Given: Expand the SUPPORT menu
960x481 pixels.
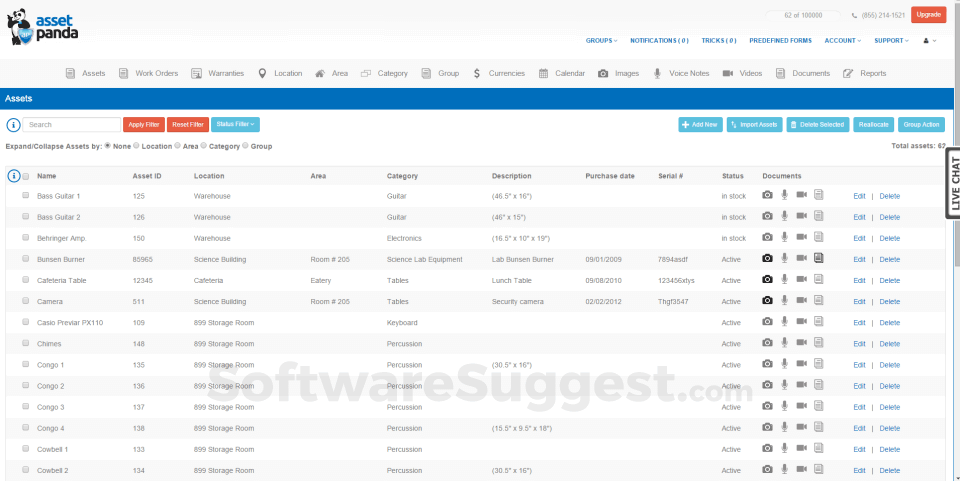Looking at the screenshot, I should click(891, 41).
